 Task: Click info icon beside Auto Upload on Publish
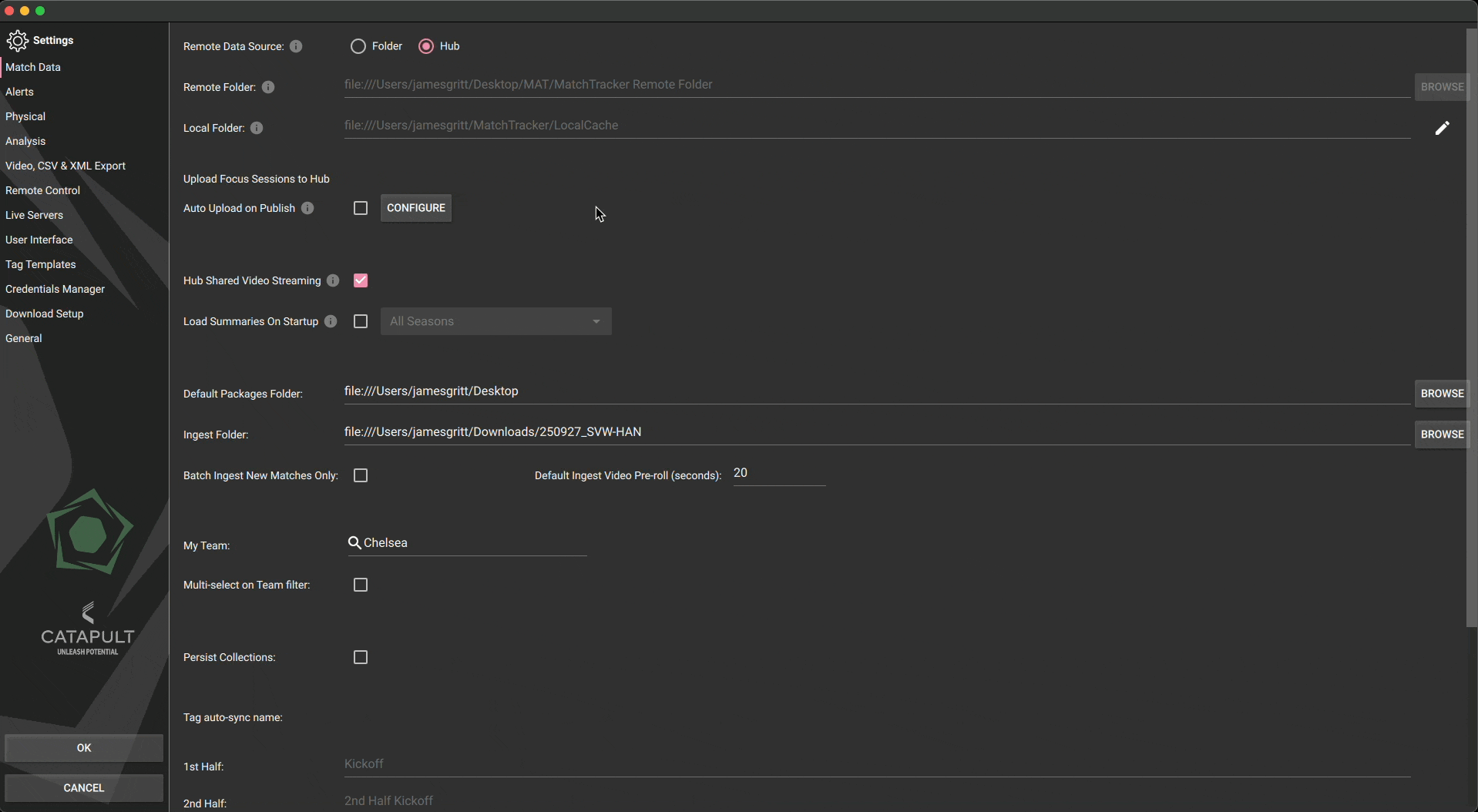(307, 208)
